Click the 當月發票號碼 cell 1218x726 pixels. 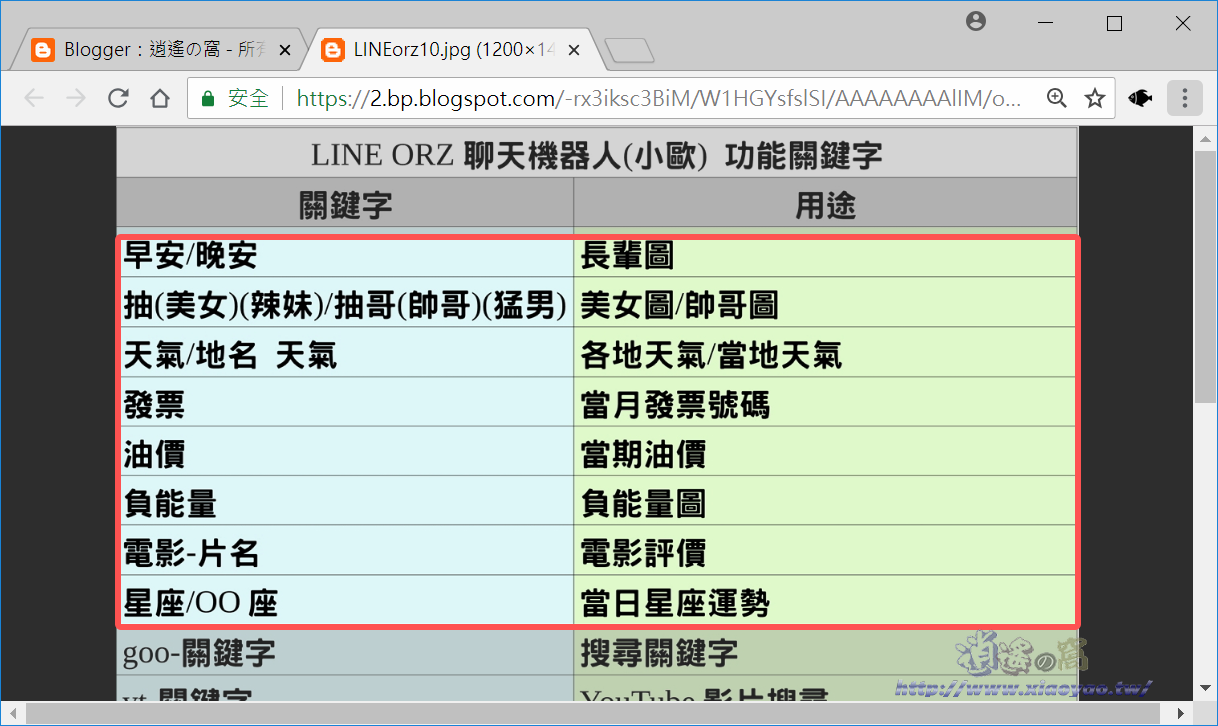coord(825,404)
